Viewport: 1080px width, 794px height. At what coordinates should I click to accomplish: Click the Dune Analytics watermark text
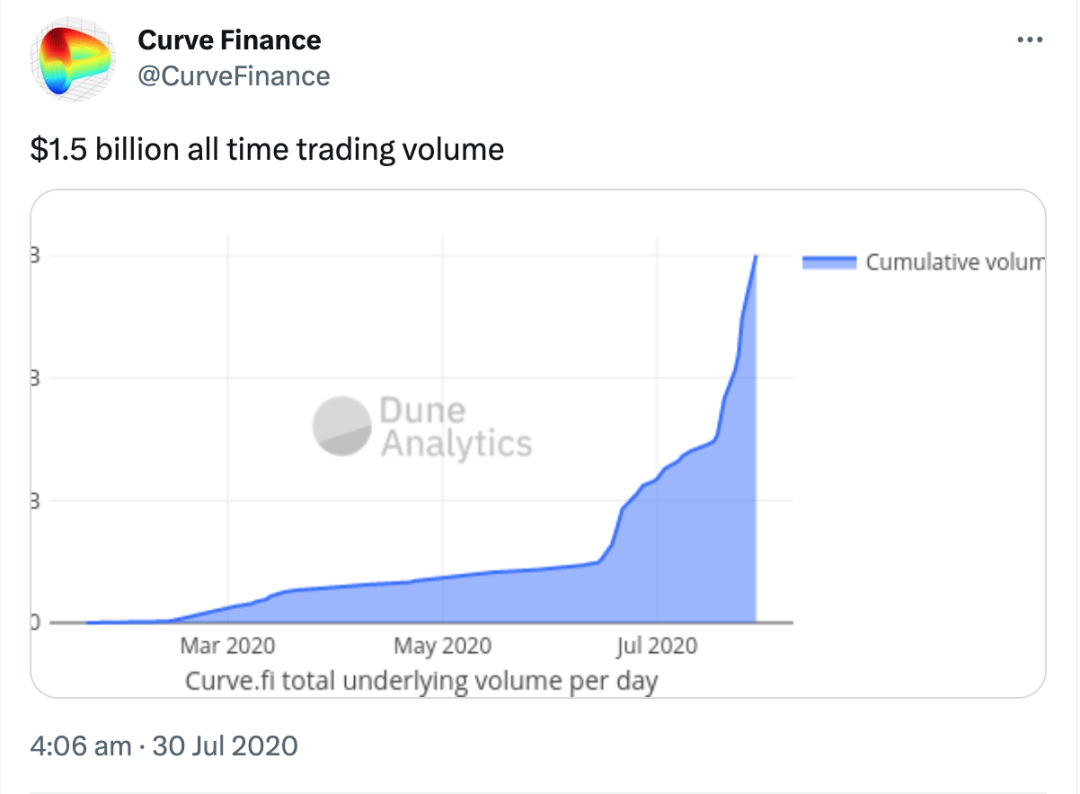coord(455,427)
